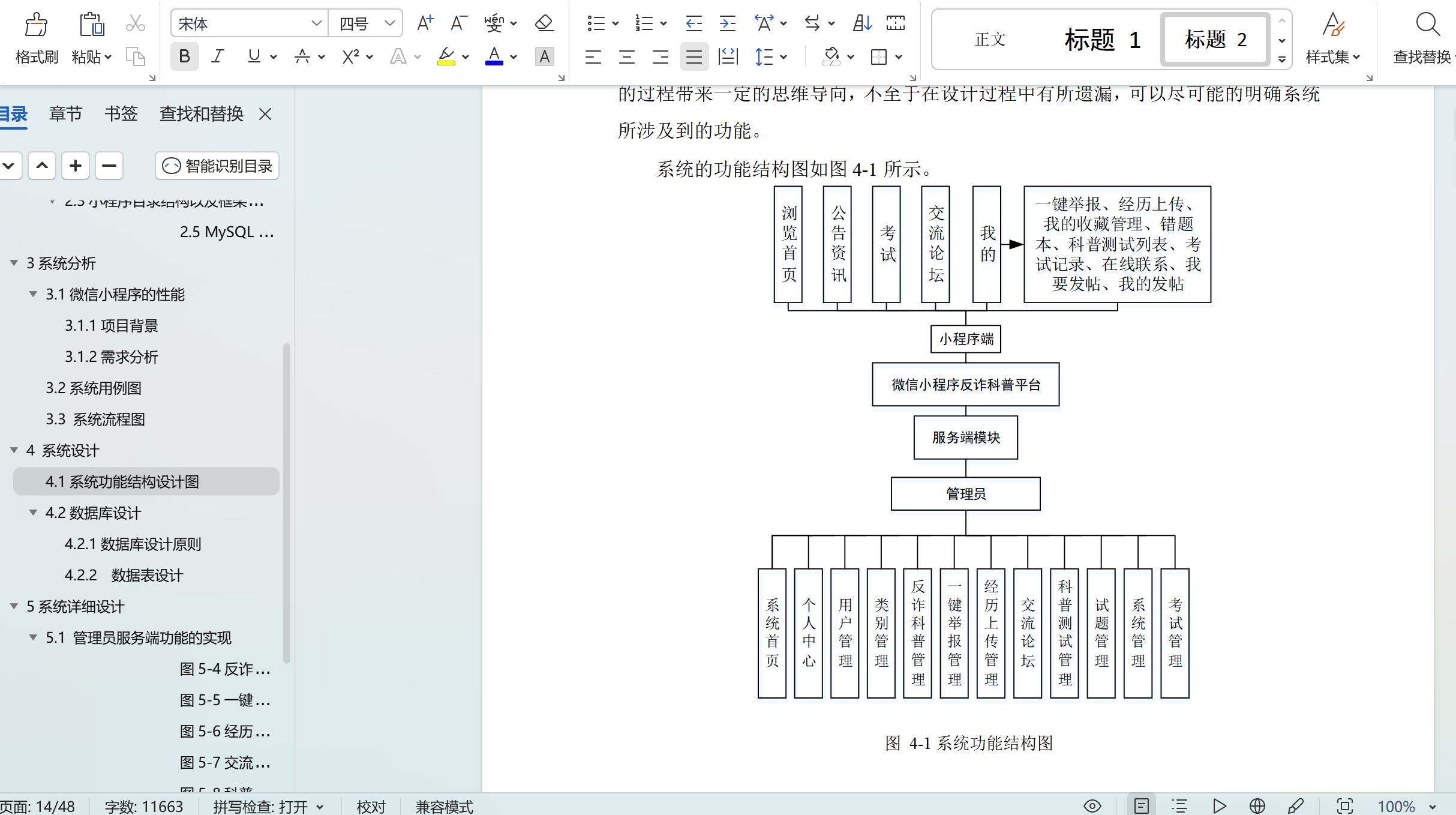Select the format painter (格式刷) tool
This screenshot has height=815, width=1456.
(35, 38)
